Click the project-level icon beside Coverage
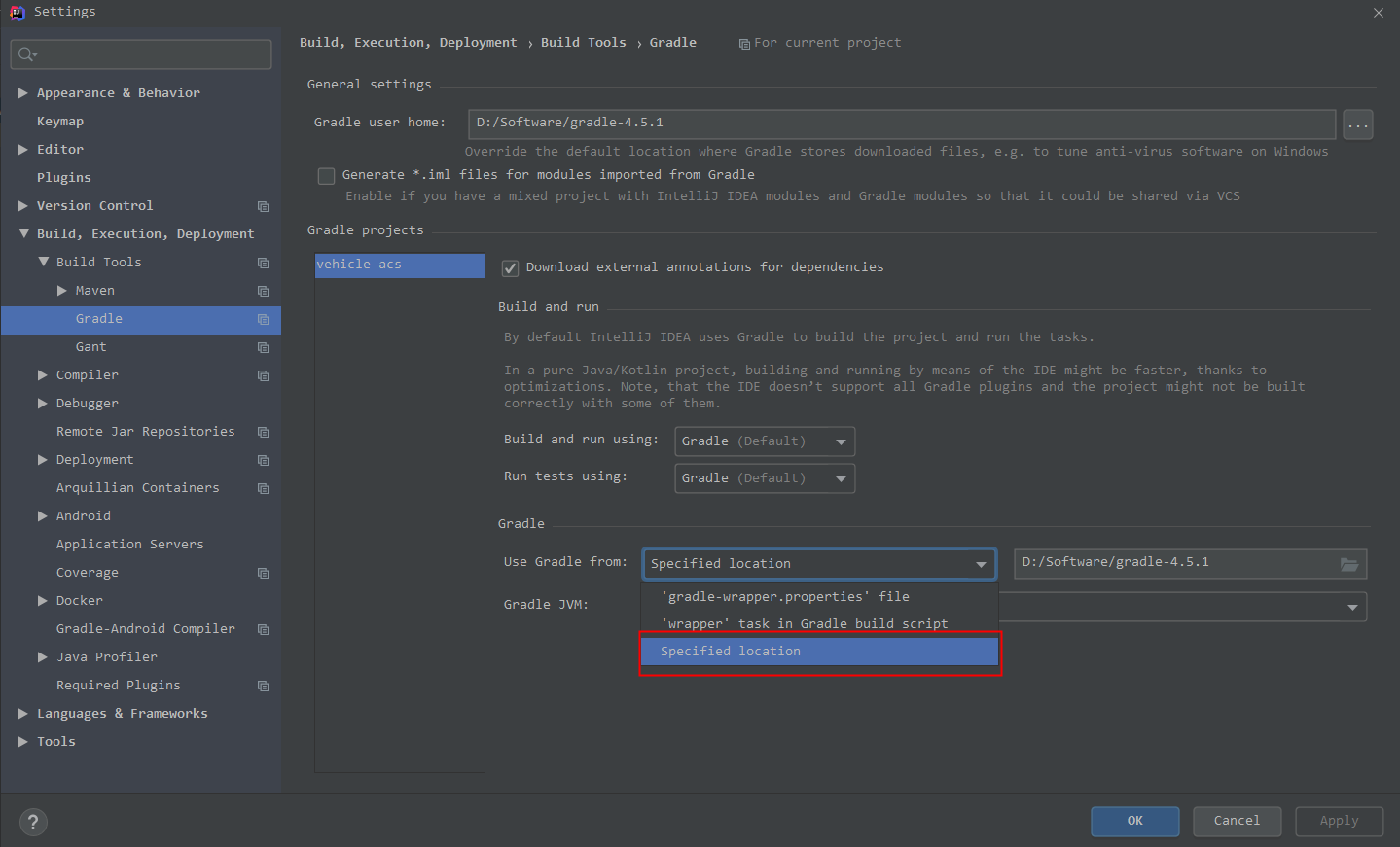The width and height of the screenshot is (1400, 847). click(263, 573)
